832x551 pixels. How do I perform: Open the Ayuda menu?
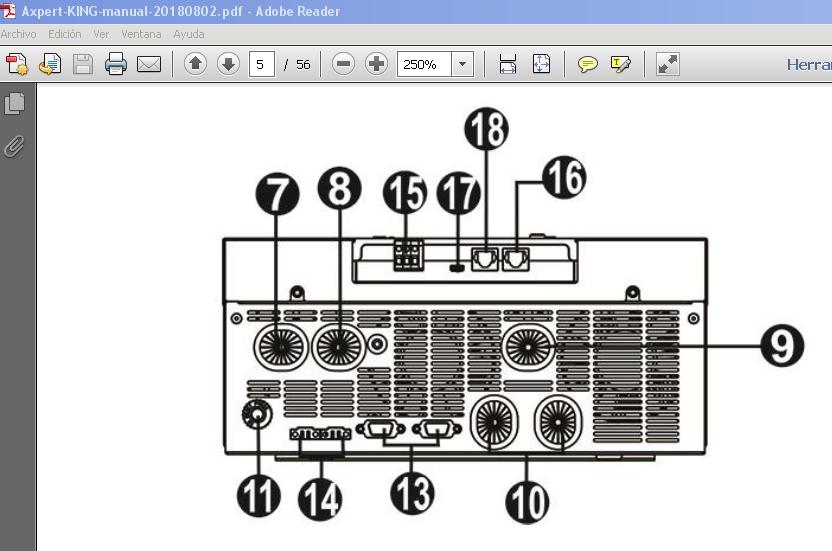189,34
